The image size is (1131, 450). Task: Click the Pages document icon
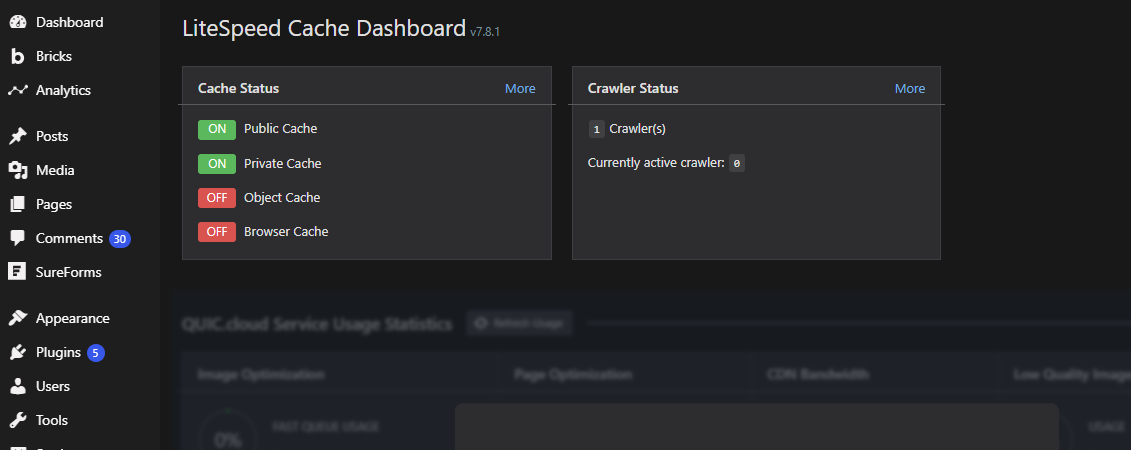(x=18, y=204)
